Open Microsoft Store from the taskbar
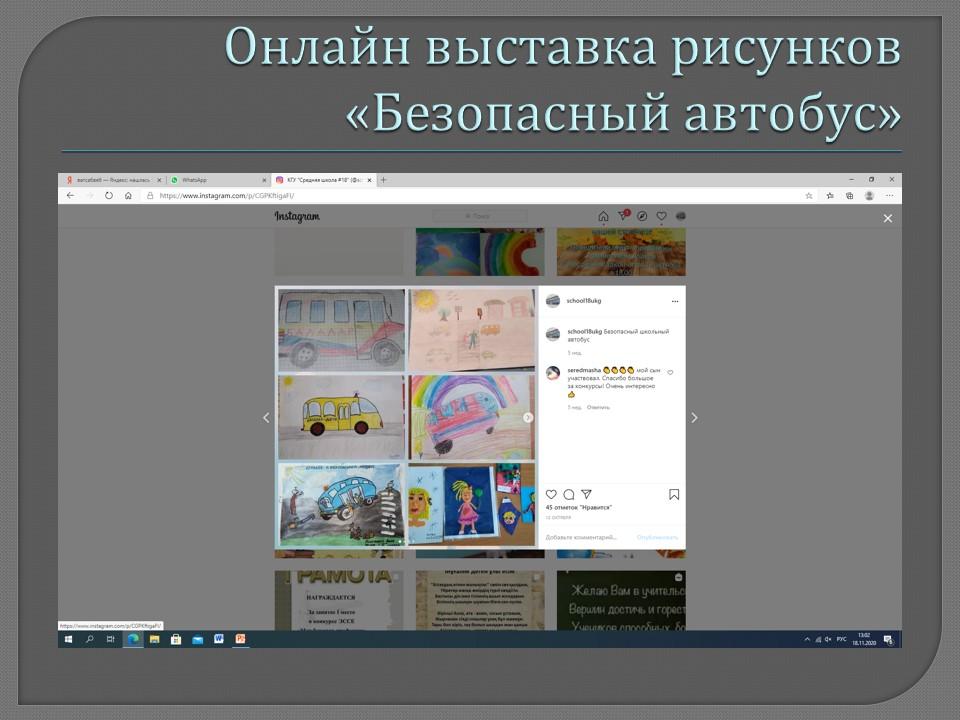The image size is (960, 720). [x=176, y=639]
